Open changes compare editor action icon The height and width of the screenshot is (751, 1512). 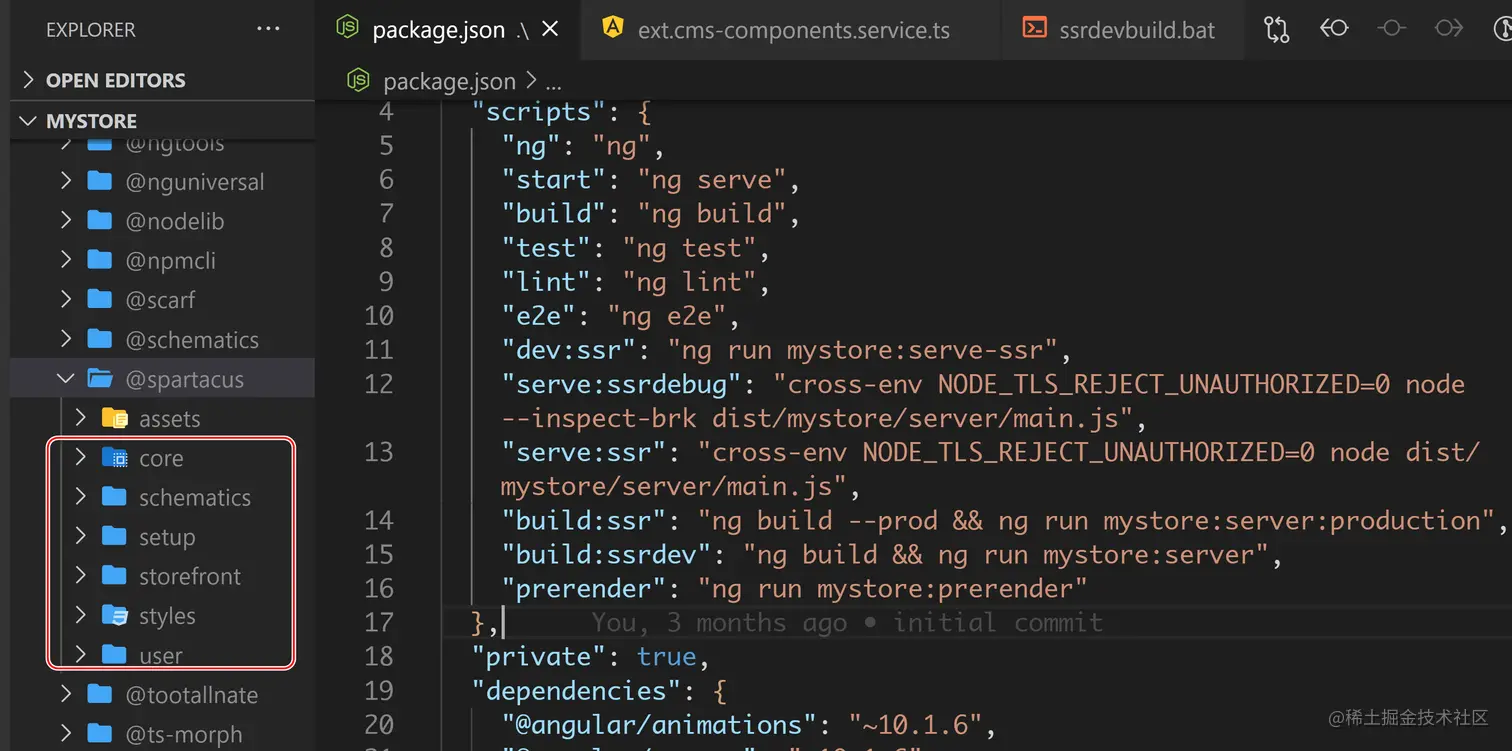(1277, 29)
